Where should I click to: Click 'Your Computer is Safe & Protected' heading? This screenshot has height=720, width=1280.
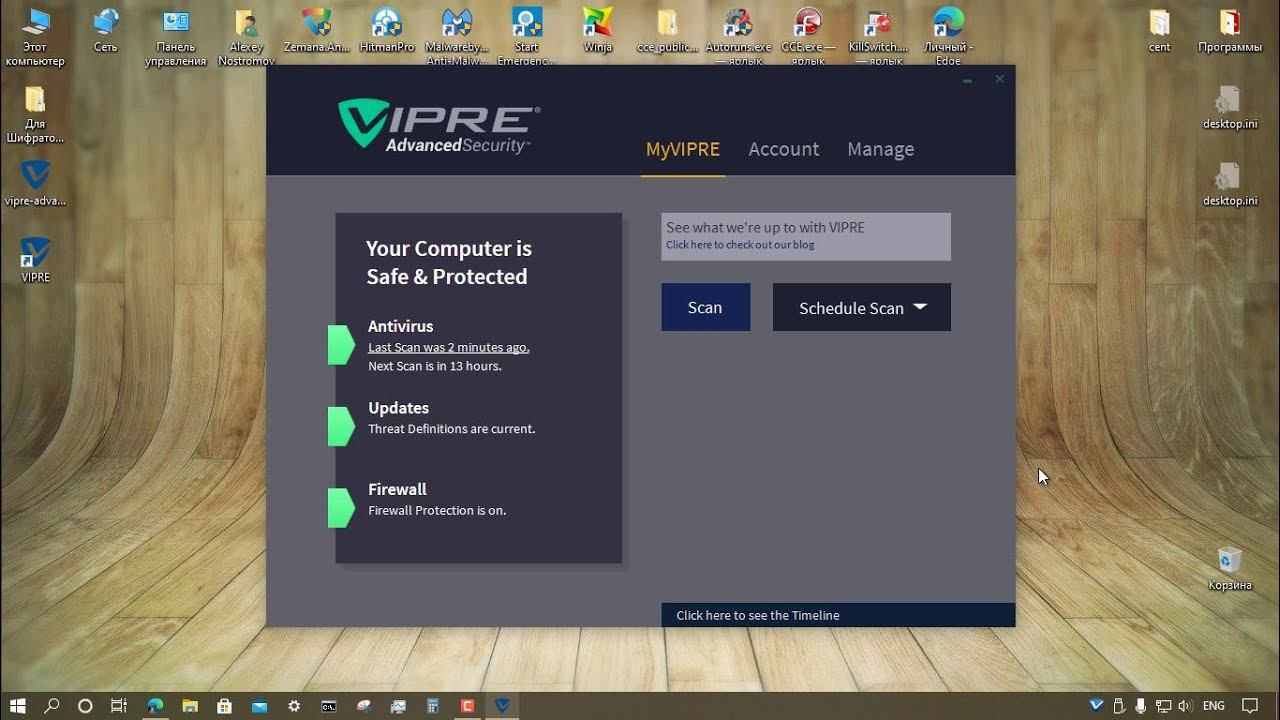(x=448, y=262)
